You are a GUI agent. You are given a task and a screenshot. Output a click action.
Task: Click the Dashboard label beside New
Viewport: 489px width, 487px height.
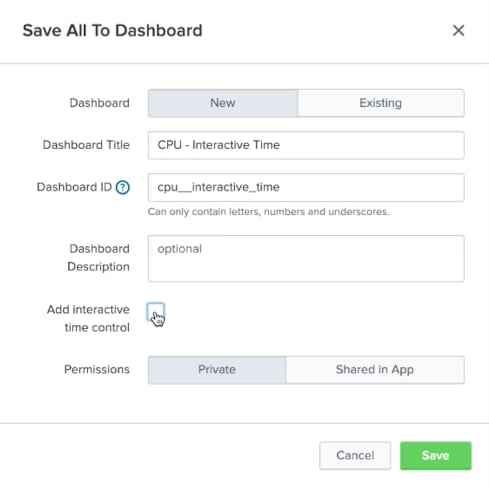pyautogui.click(x=99, y=103)
